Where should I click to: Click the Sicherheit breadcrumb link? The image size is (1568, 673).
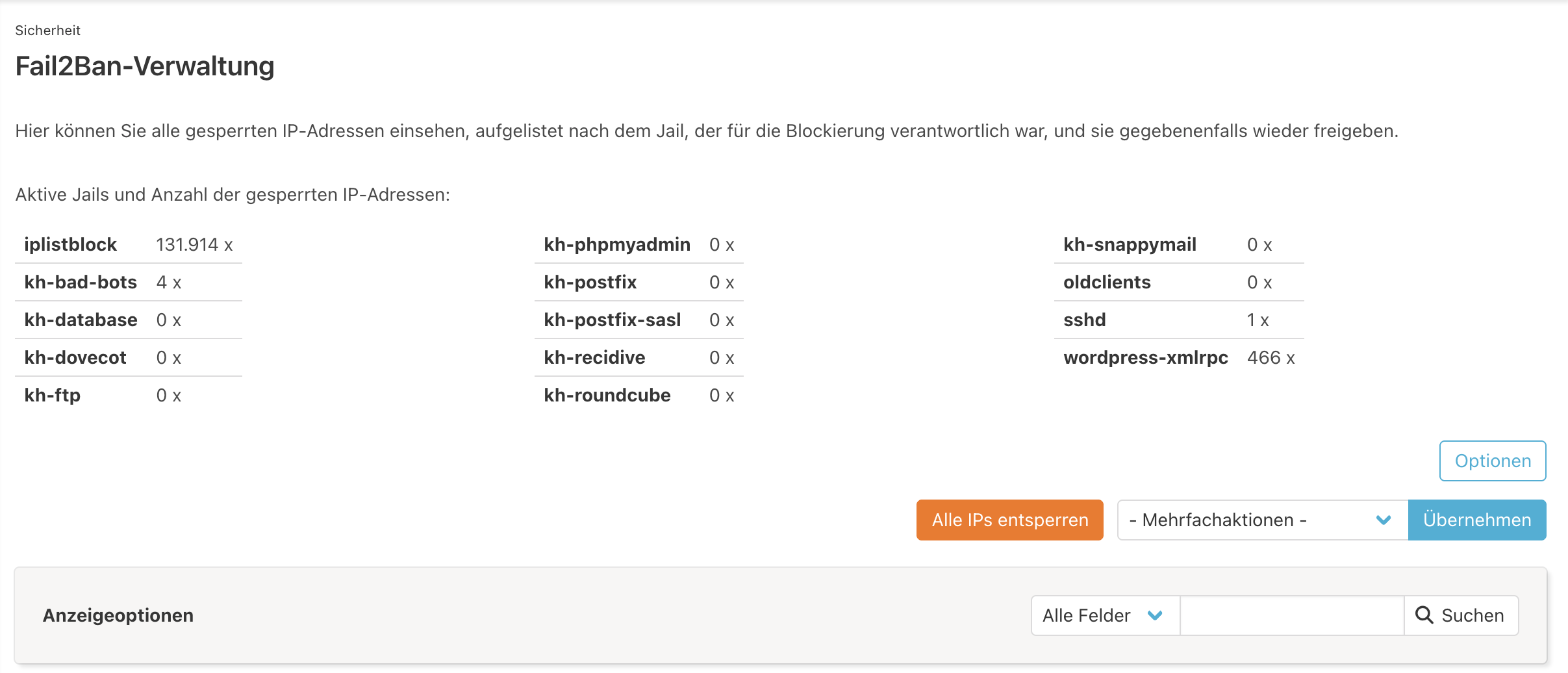[x=47, y=30]
